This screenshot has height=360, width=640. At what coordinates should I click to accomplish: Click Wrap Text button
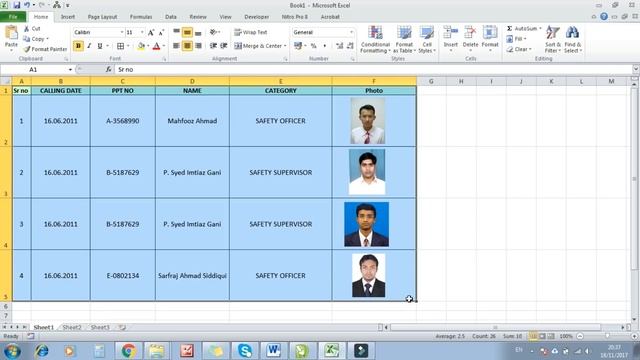[x=251, y=32]
